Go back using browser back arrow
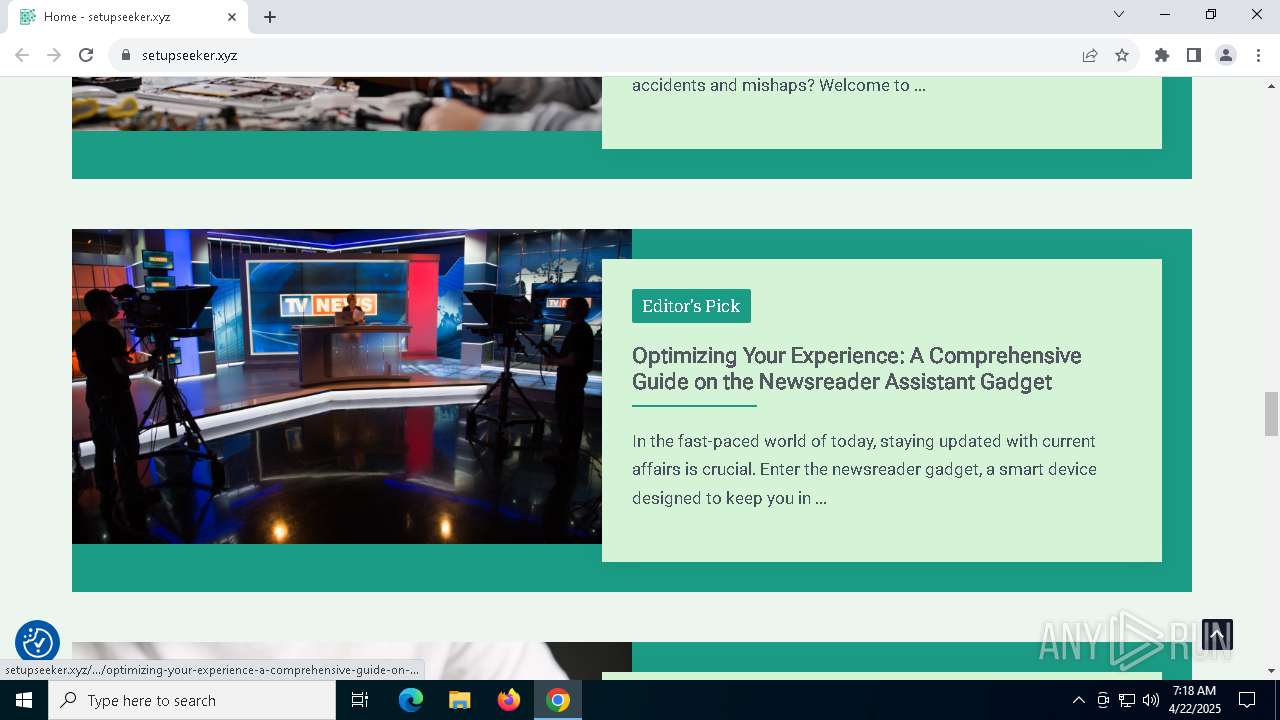1280x720 pixels. [22, 55]
